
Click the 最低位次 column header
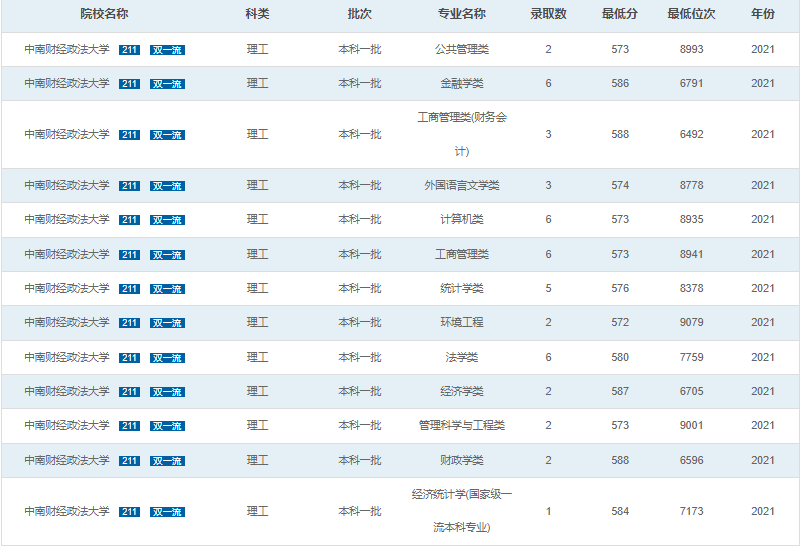[x=692, y=14]
